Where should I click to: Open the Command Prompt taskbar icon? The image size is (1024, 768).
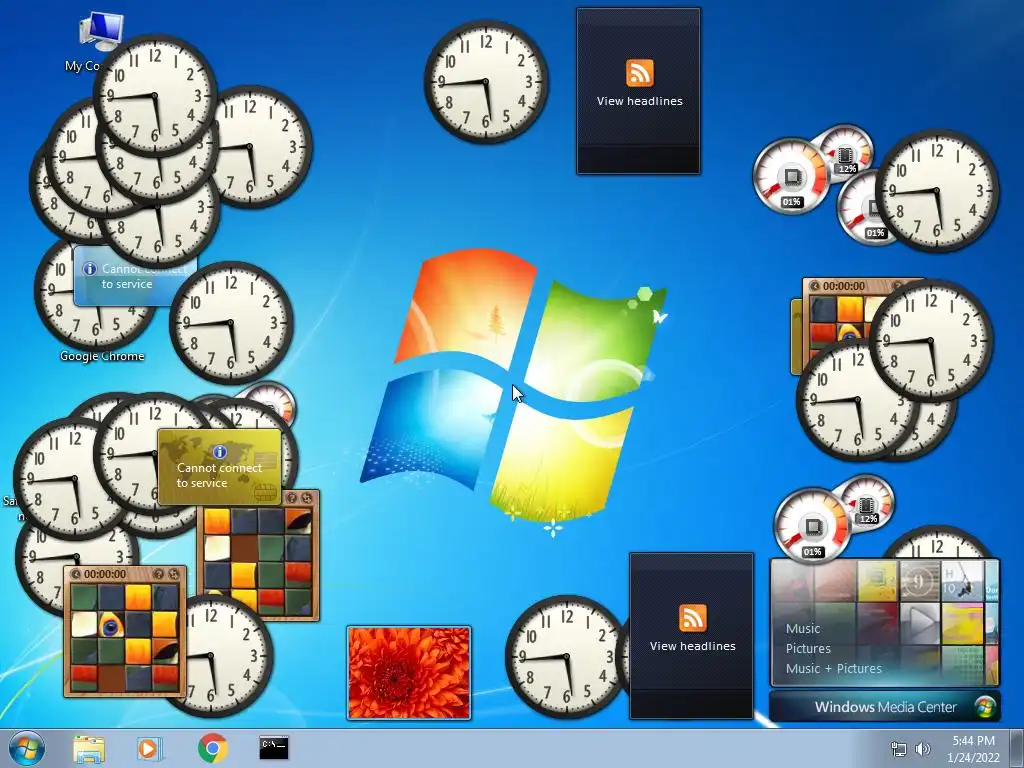click(x=274, y=748)
